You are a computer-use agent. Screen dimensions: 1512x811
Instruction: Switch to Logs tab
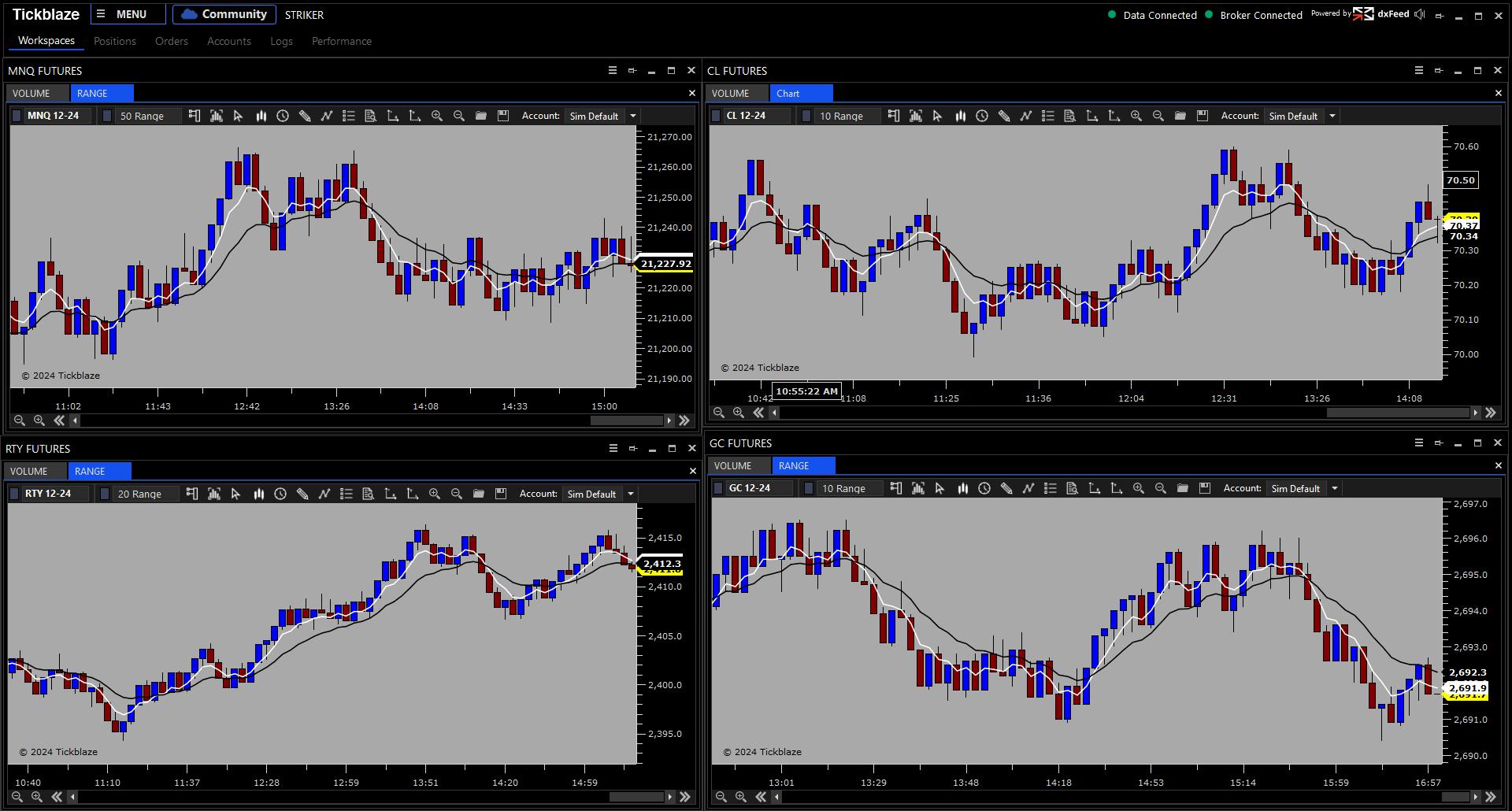click(x=281, y=41)
